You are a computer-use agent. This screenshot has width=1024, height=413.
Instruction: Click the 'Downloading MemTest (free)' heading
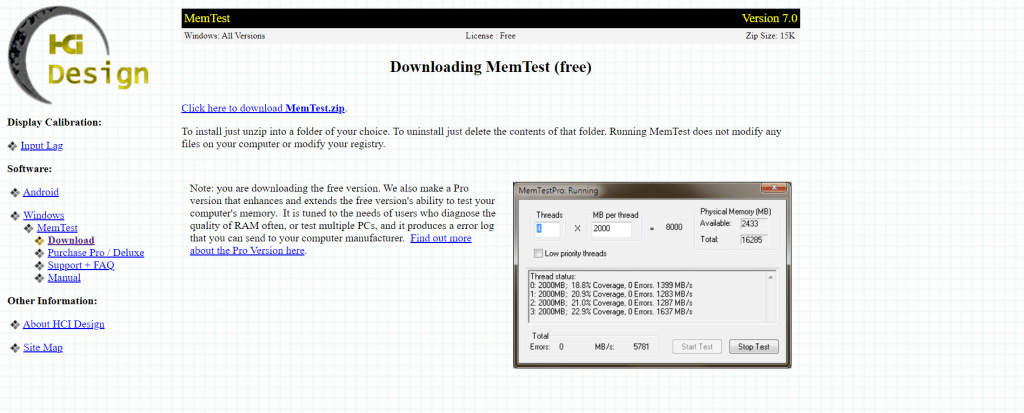[490, 67]
